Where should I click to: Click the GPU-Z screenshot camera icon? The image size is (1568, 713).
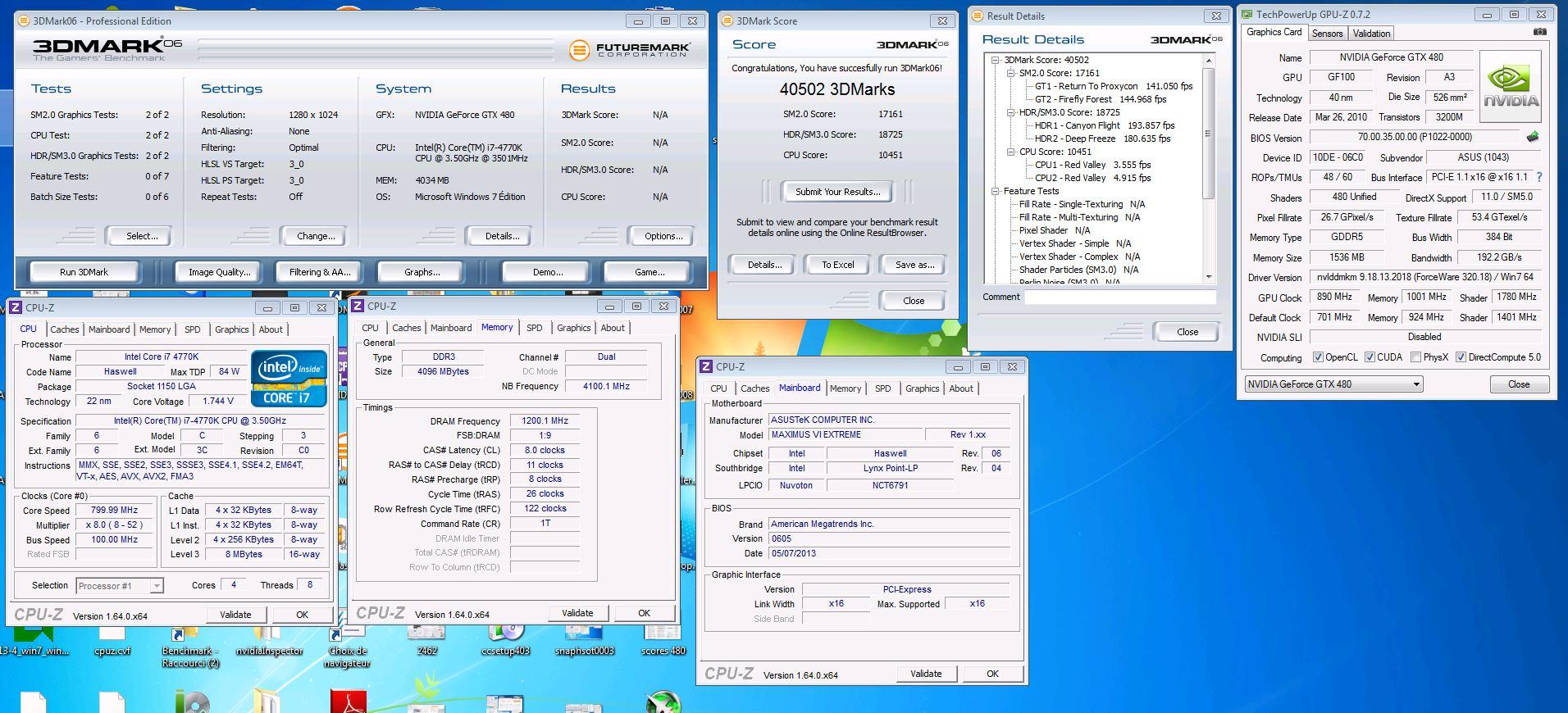(x=1540, y=32)
